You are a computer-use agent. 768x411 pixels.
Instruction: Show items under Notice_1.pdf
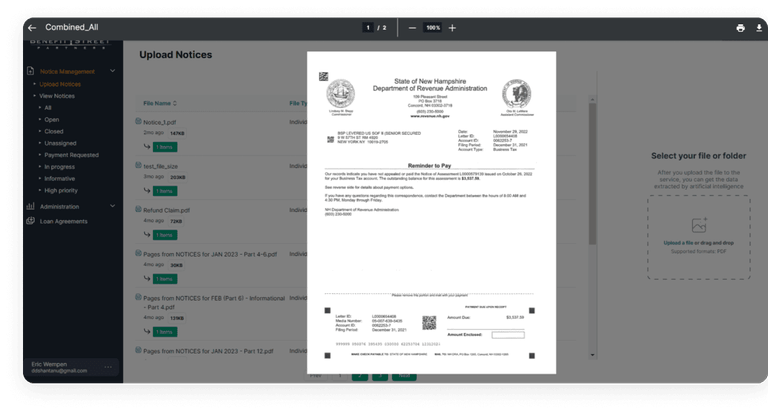click(165, 147)
